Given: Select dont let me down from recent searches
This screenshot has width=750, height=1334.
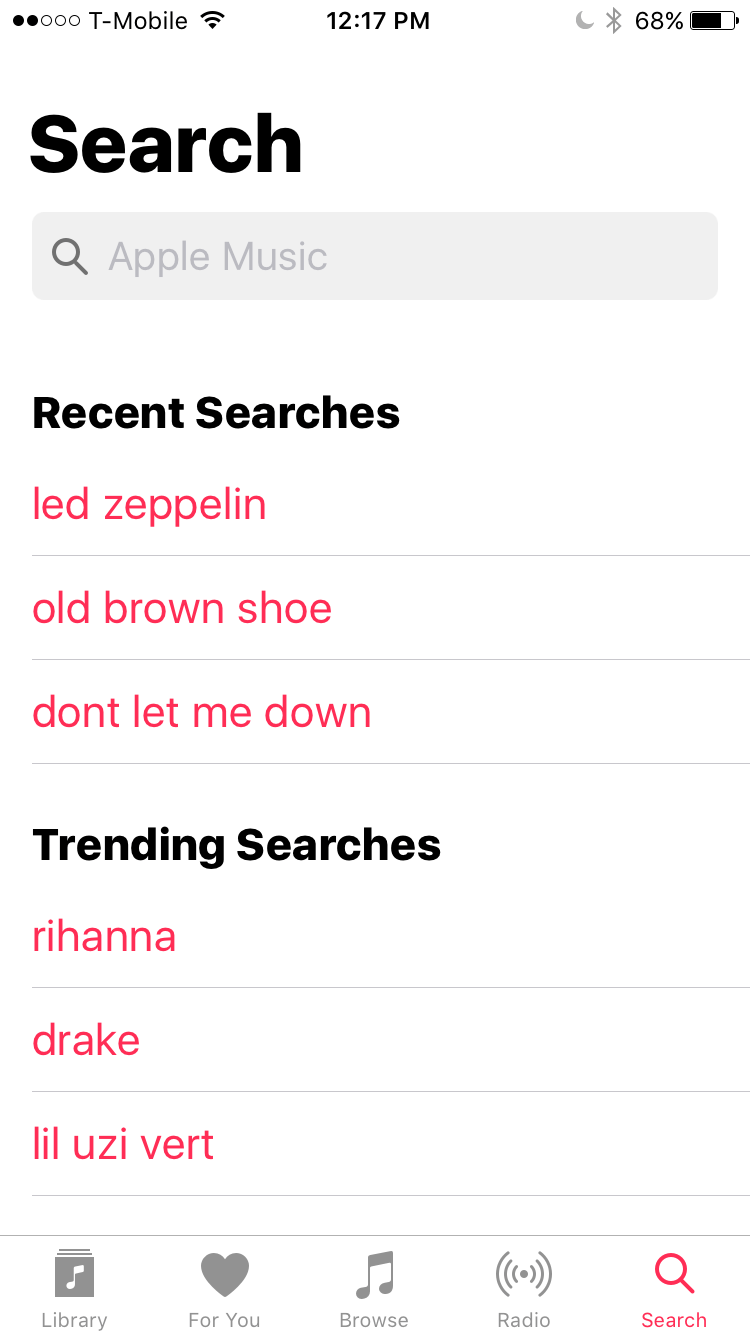Looking at the screenshot, I should (201, 712).
